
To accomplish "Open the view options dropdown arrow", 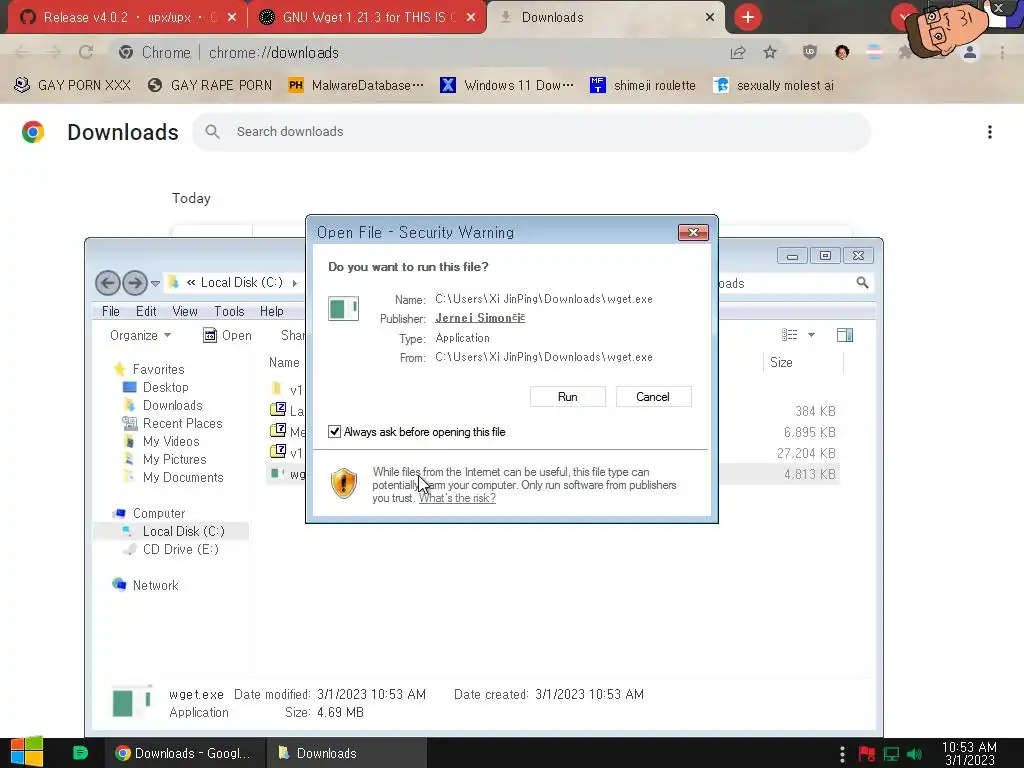I will pyautogui.click(x=811, y=335).
